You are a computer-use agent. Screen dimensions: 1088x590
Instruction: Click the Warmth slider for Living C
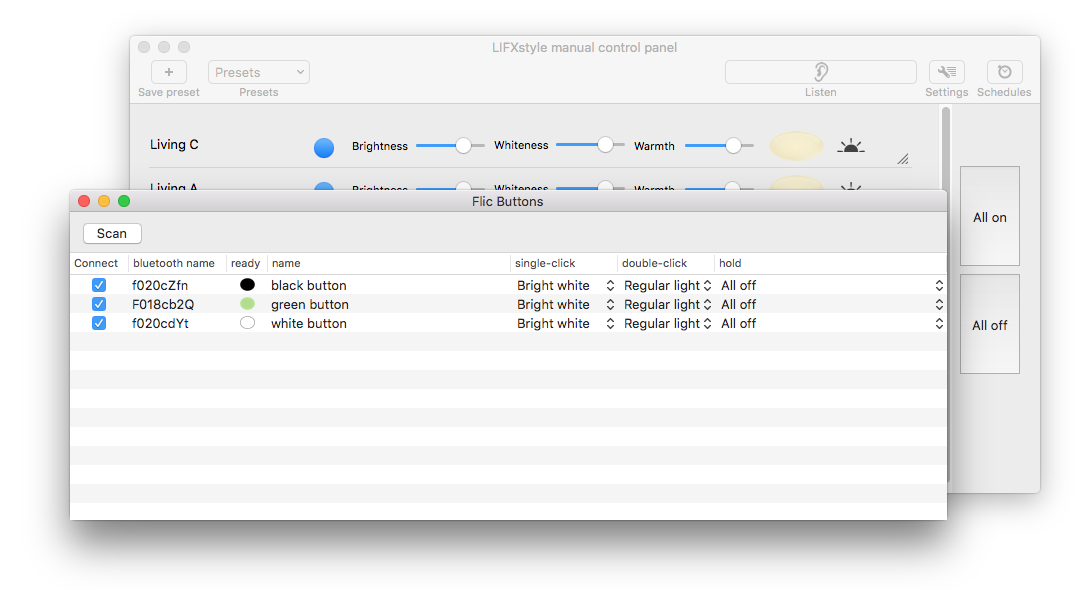click(x=719, y=146)
